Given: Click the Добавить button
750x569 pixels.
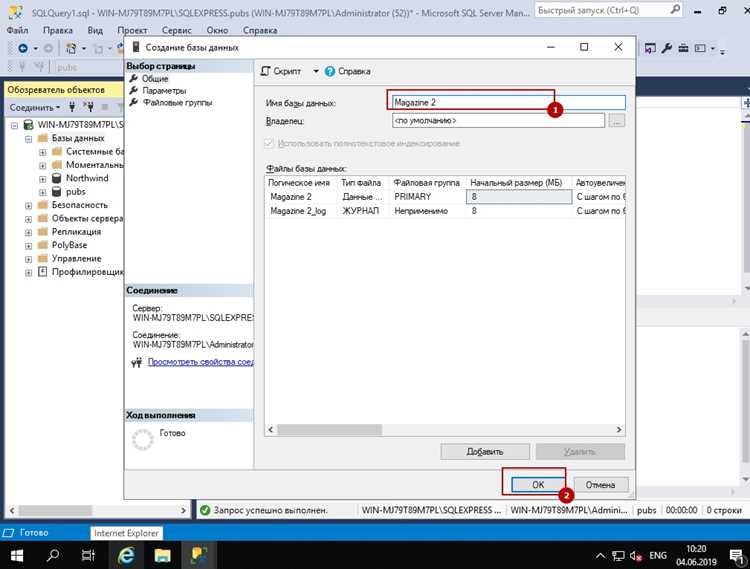Looking at the screenshot, I should click(x=485, y=451).
